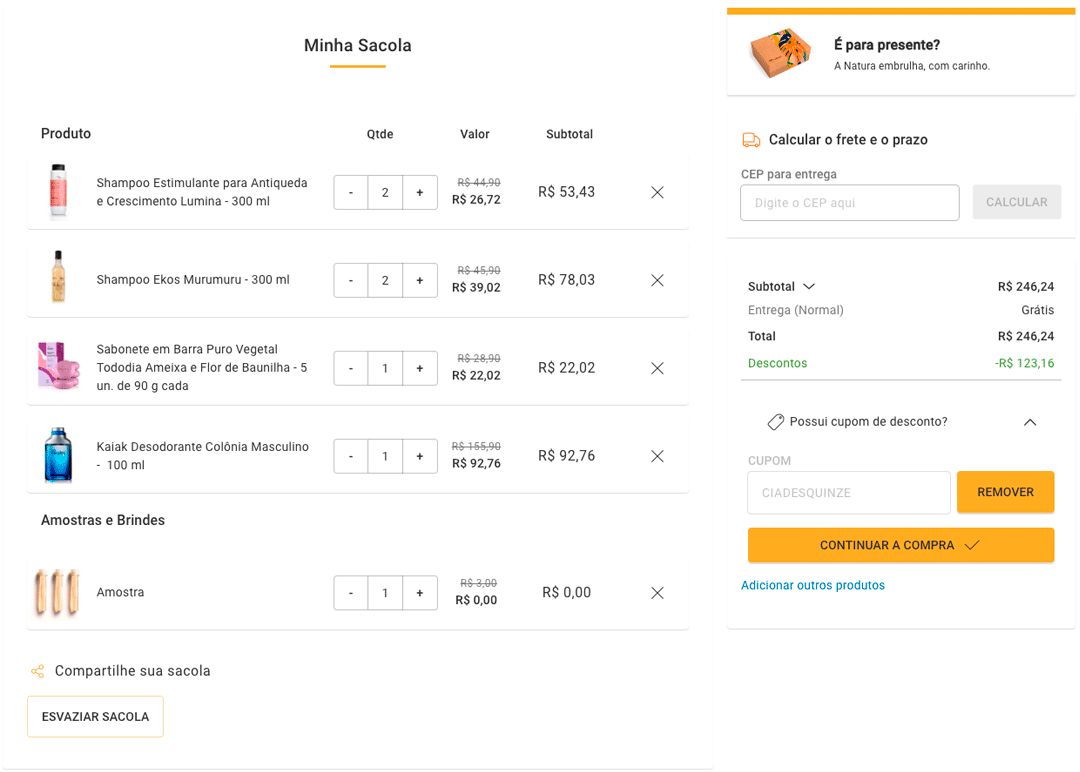
Task: Click the Grátis delivery value
Action: pyautogui.click(x=1037, y=310)
